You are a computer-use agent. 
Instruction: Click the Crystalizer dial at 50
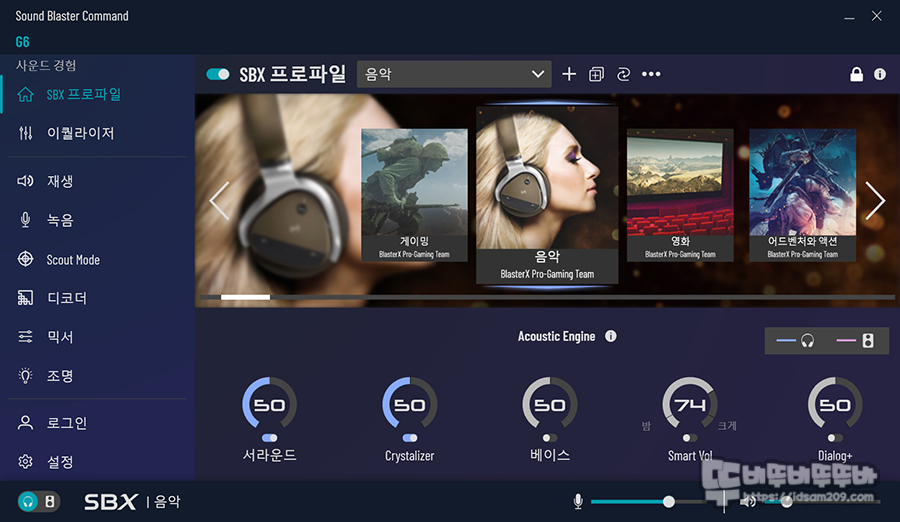pos(409,404)
